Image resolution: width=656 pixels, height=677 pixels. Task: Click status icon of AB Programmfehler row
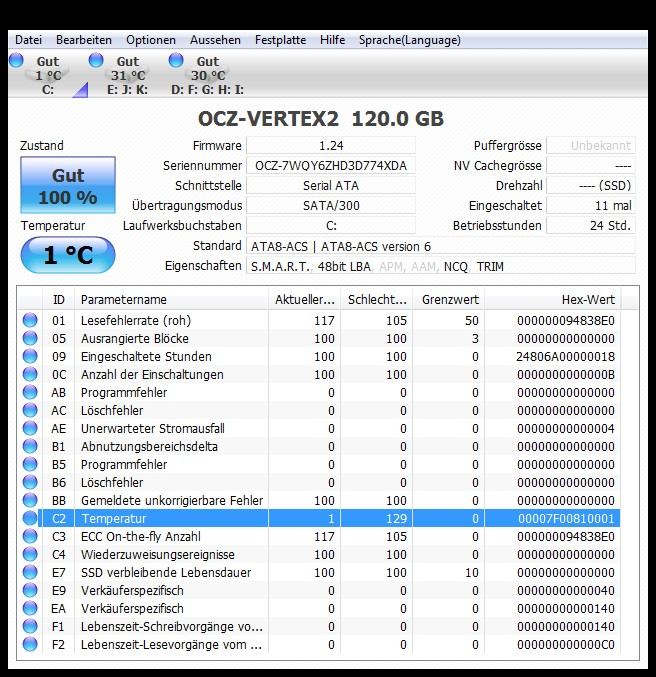(30, 392)
